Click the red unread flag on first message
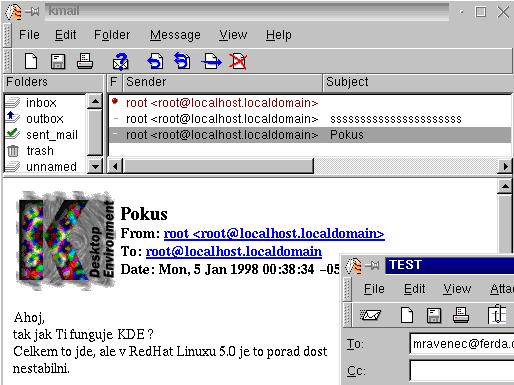This screenshot has width=514, height=385. [115, 101]
